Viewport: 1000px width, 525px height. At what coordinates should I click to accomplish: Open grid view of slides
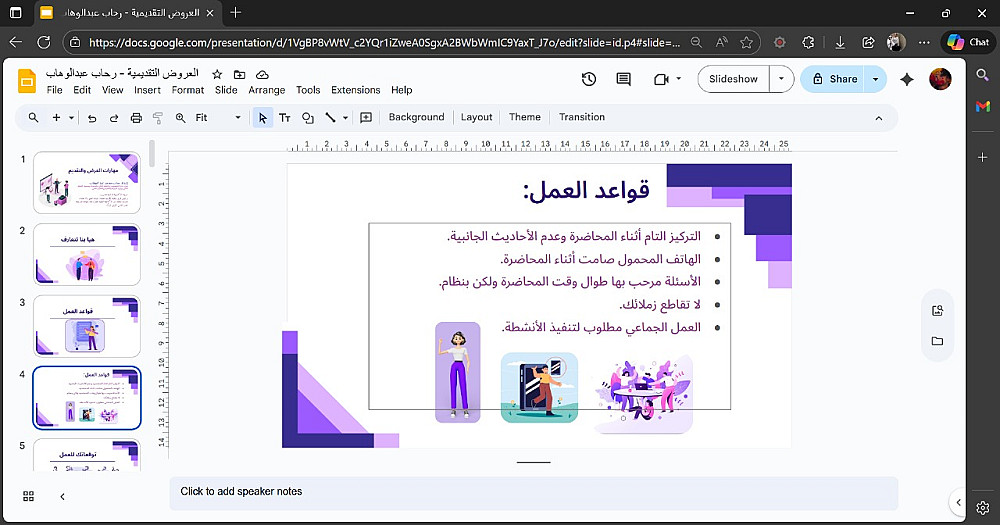click(x=29, y=496)
